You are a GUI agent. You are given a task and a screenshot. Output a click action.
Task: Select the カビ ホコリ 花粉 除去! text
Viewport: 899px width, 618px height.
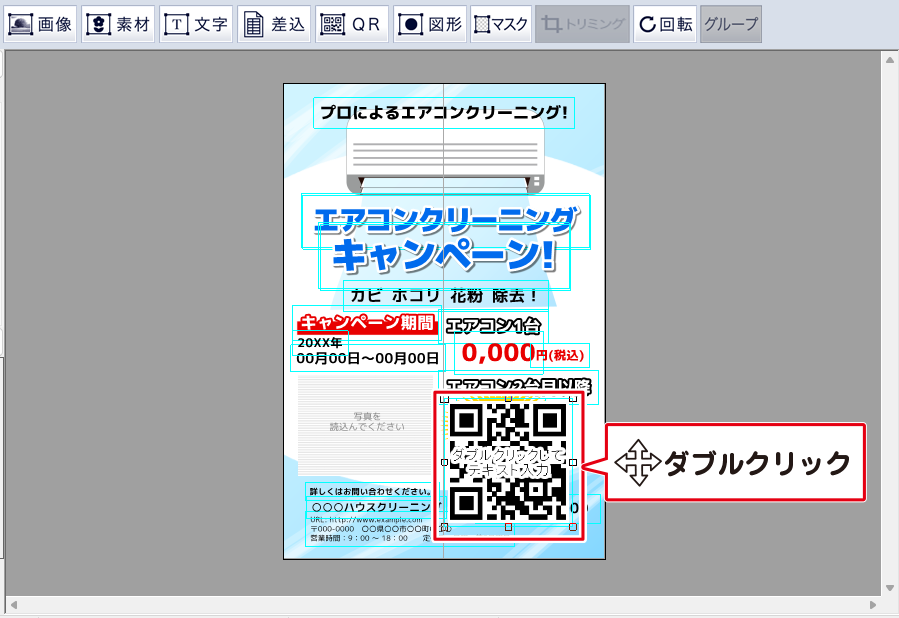445,296
